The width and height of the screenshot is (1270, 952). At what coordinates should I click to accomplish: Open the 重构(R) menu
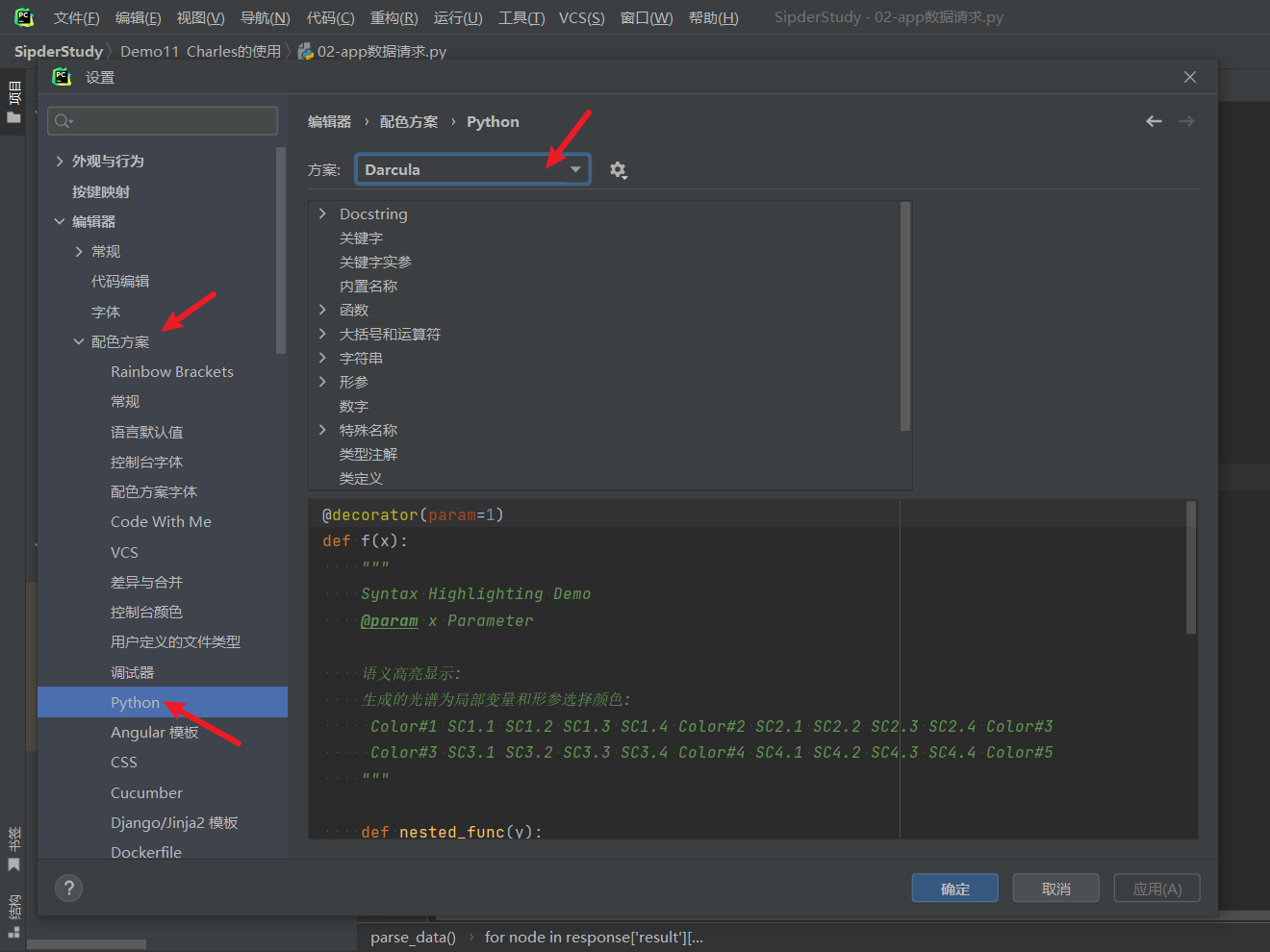(394, 17)
